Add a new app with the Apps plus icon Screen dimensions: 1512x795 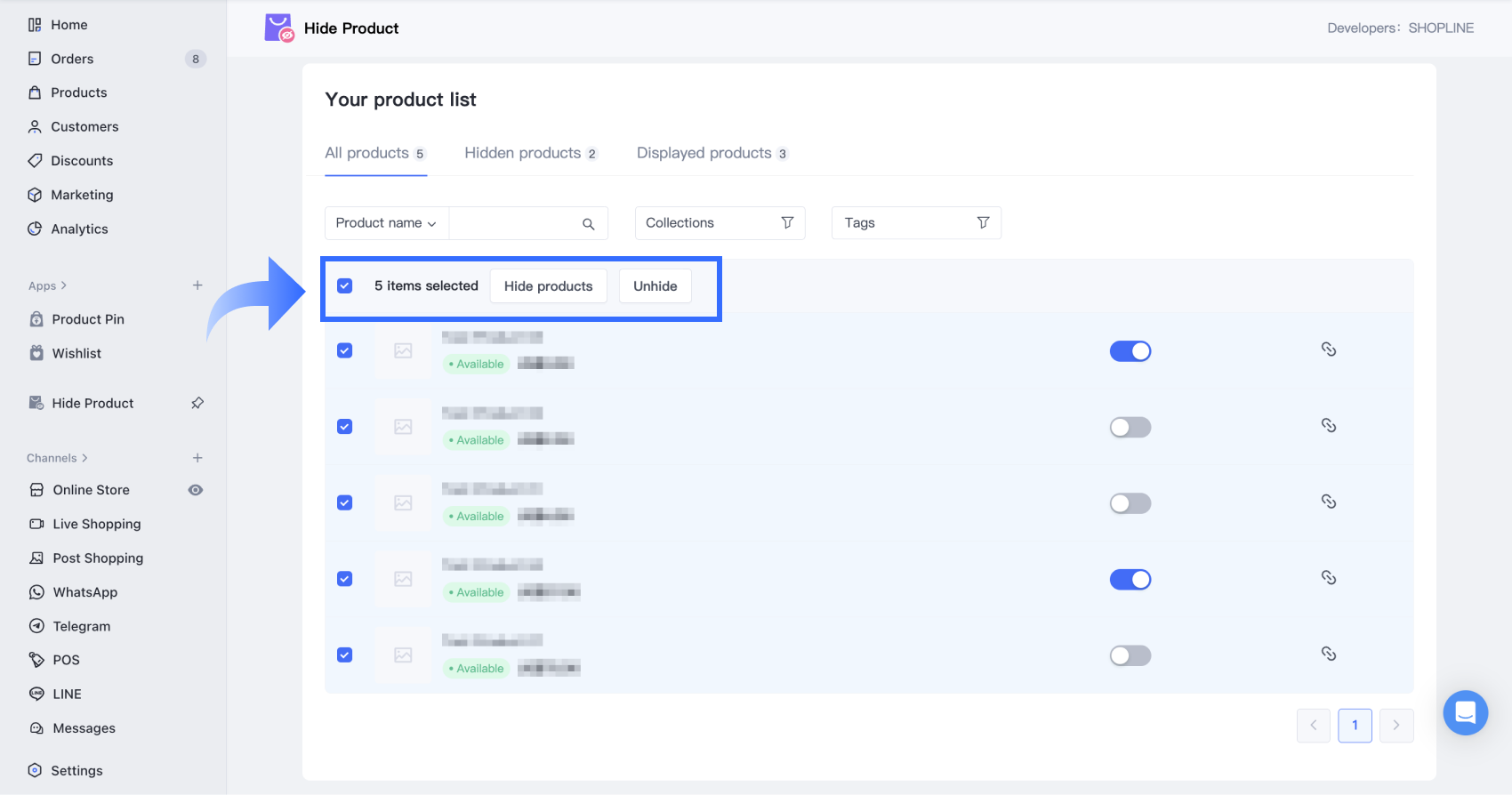tap(197, 285)
